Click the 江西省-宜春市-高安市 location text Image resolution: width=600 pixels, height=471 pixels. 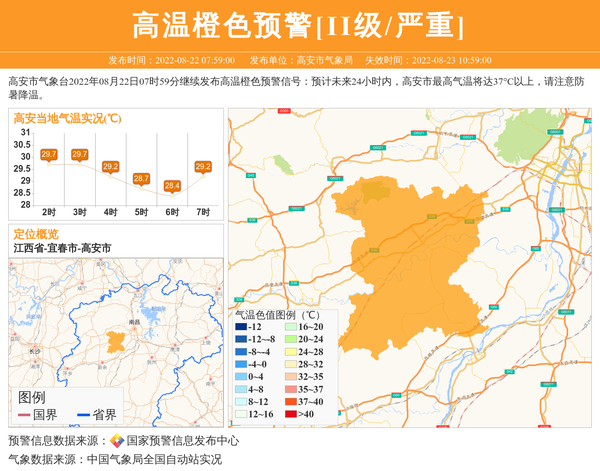tap(62, 248)
